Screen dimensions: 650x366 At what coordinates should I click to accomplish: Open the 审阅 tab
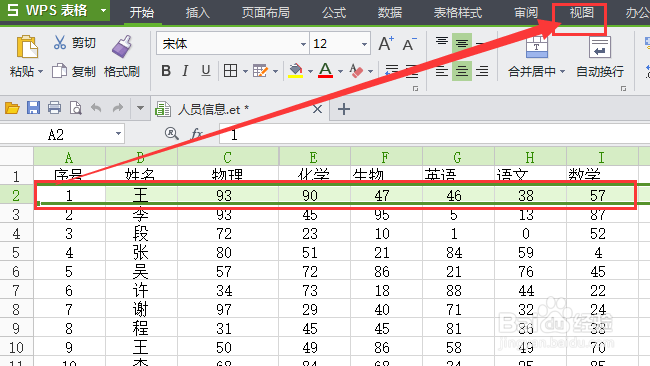526,12
